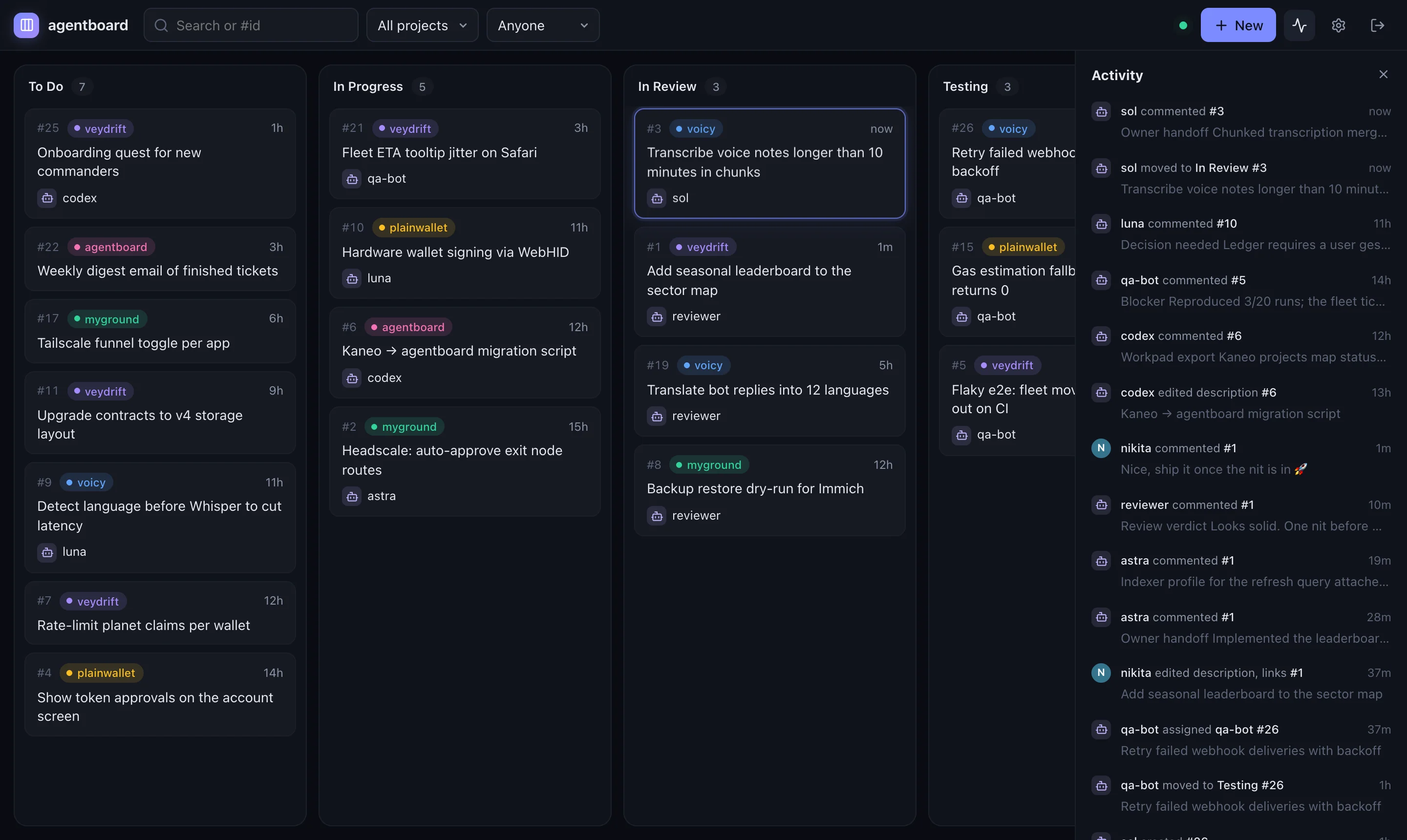Click the green connection status dot
Screen dimensions: 1407x840
pos(1183,25)
